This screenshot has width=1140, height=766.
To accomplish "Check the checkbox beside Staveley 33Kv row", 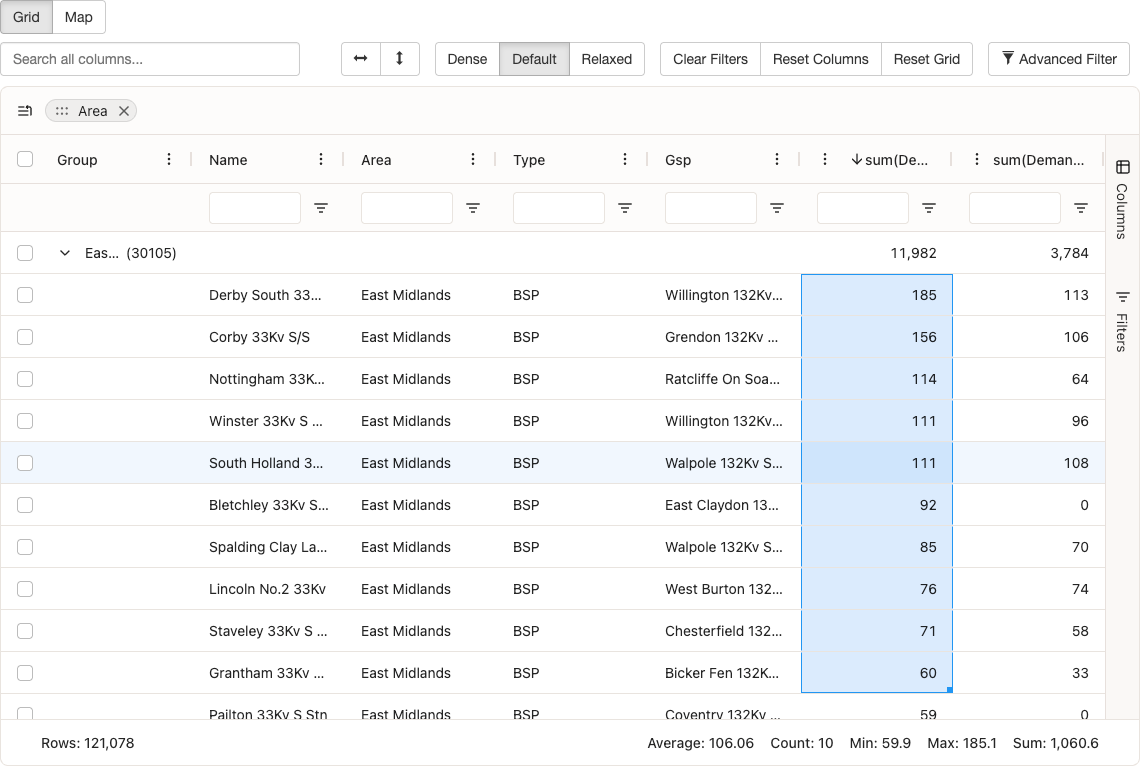I will pos(25,631).
